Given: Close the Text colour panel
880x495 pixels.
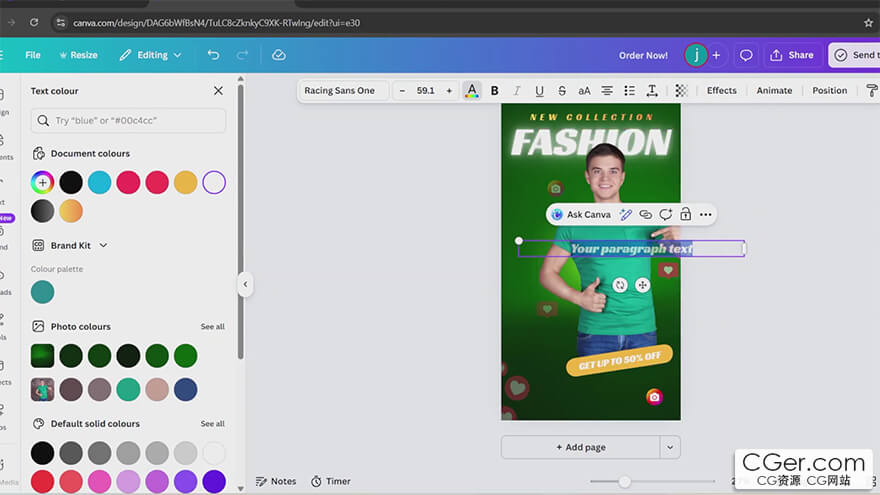Looking at the screenshot, I should click(218, 91).
